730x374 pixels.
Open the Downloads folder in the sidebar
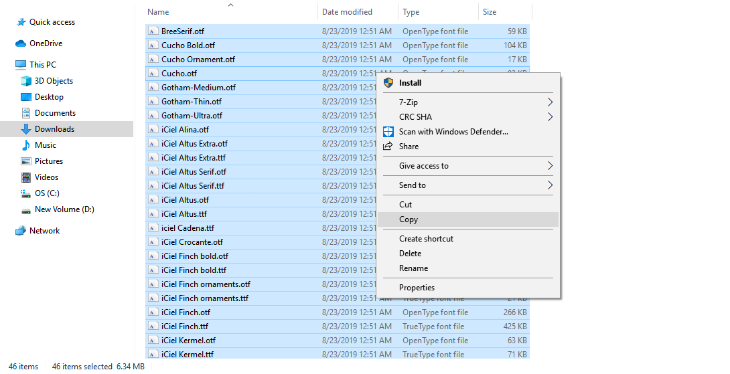click(x=67, y=129)
